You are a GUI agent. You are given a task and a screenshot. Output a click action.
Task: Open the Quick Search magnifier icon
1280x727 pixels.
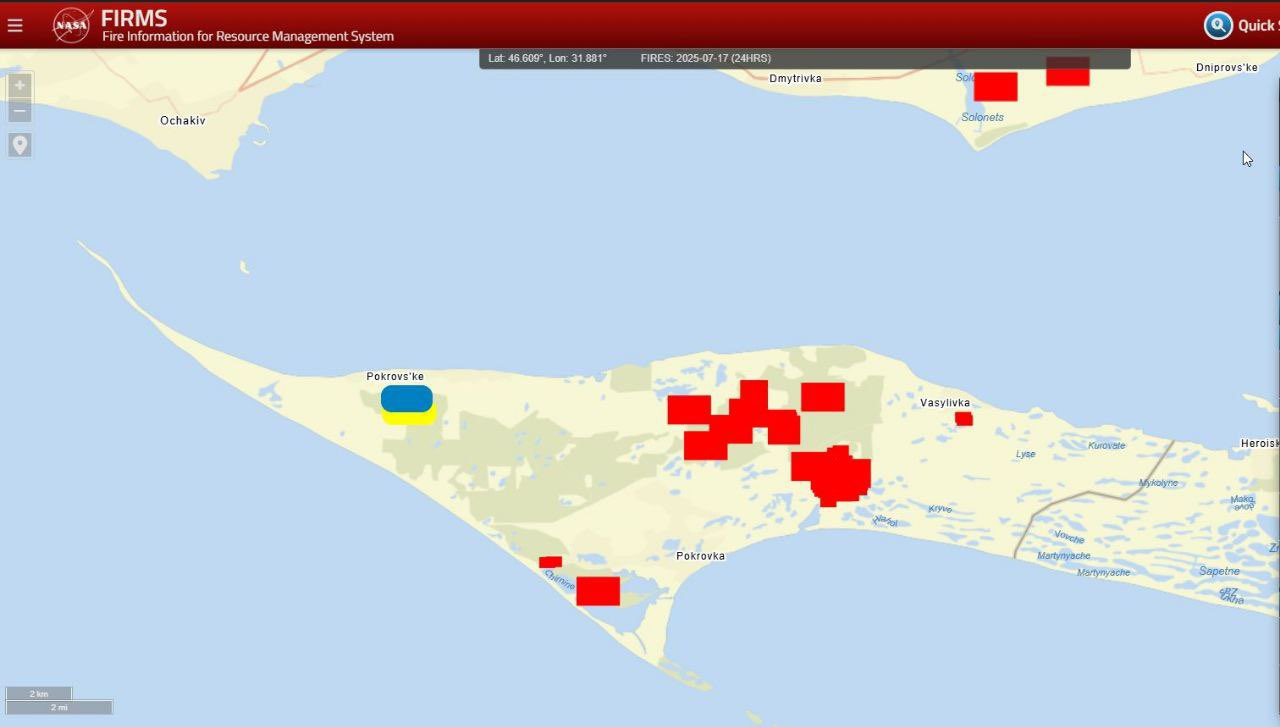click(x=1218, y=25)
